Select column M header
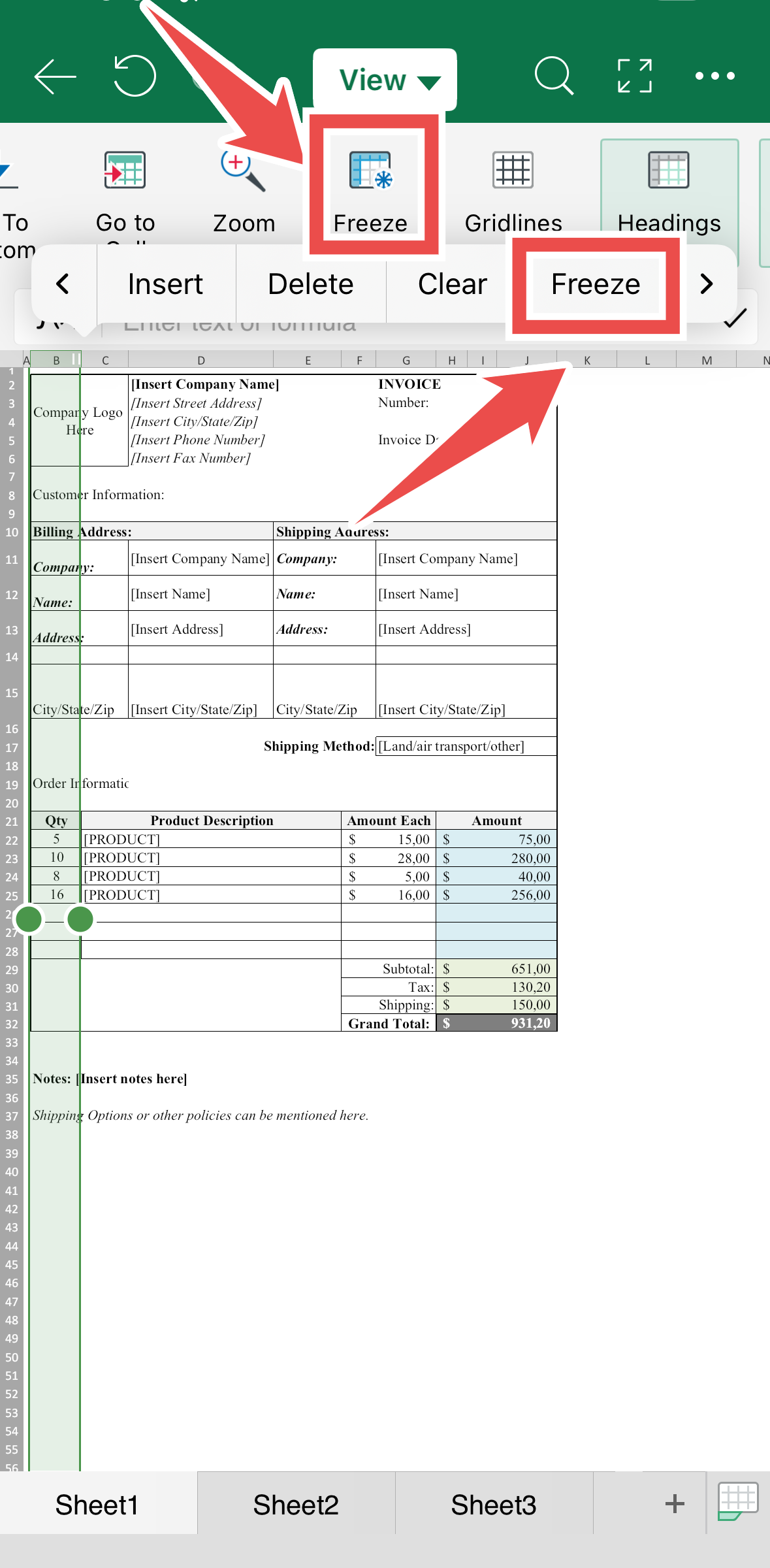 click(x=707, y=360)
